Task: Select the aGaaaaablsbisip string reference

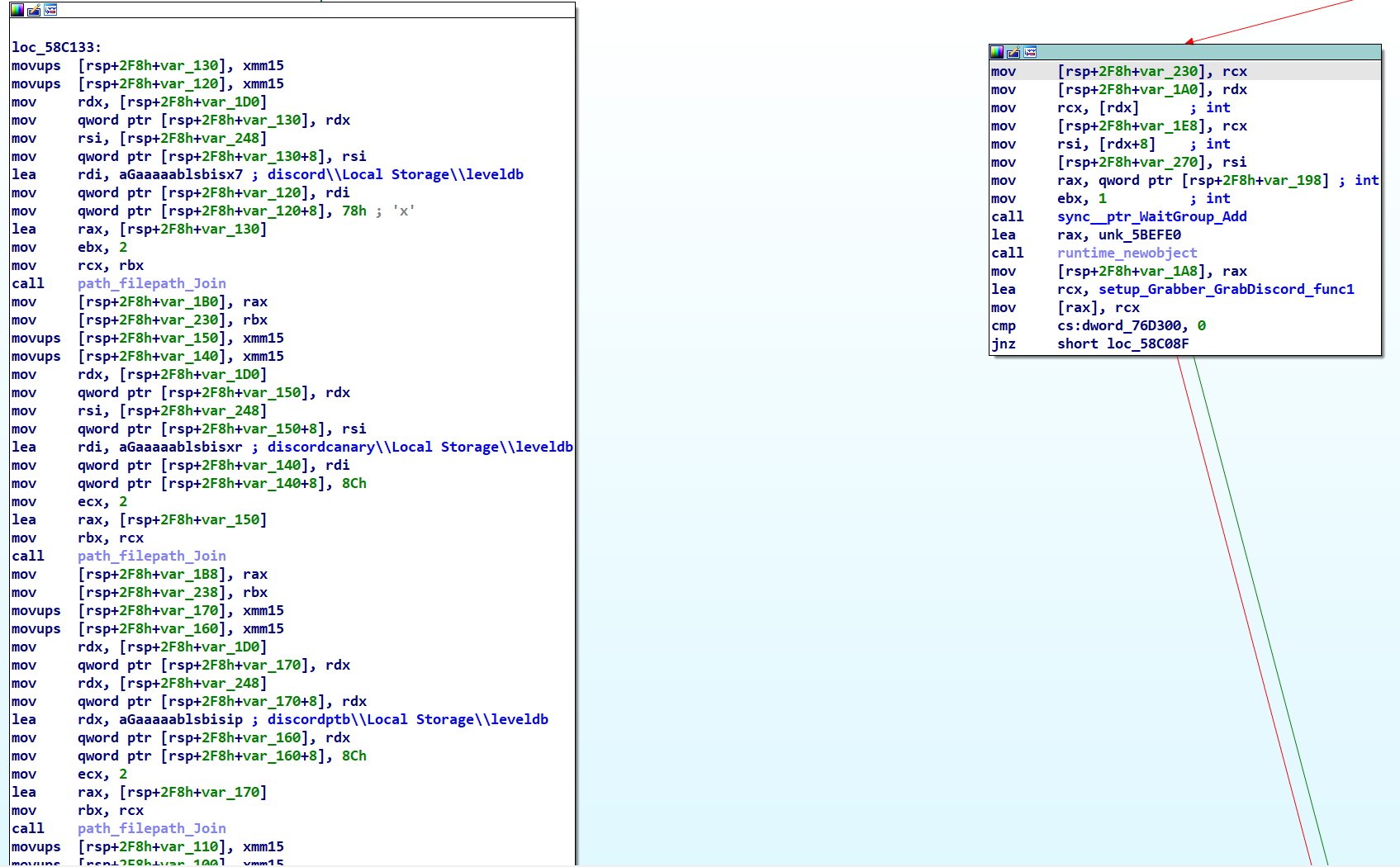Action: click(x=181, y=719)
